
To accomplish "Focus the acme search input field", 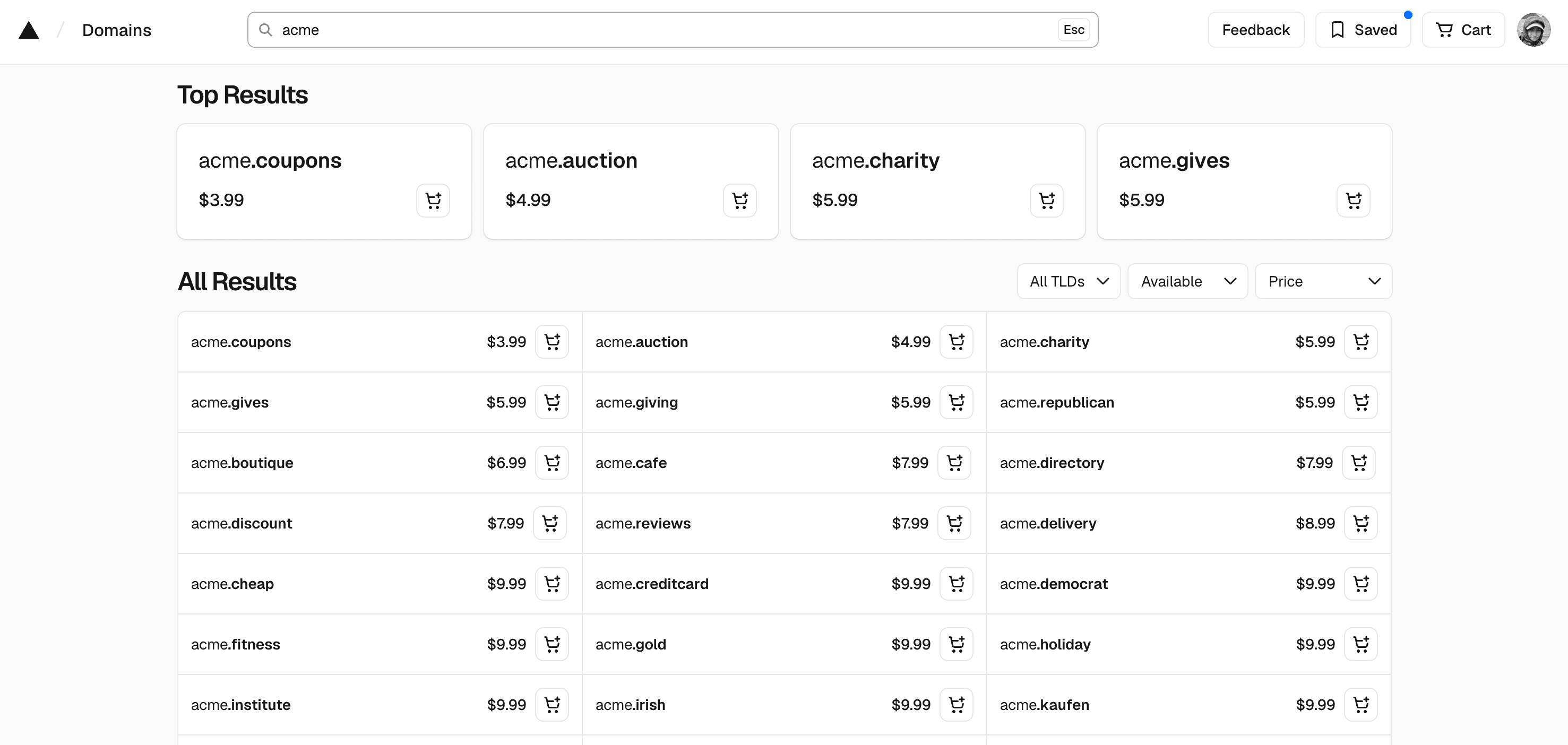I will [673, 30].
